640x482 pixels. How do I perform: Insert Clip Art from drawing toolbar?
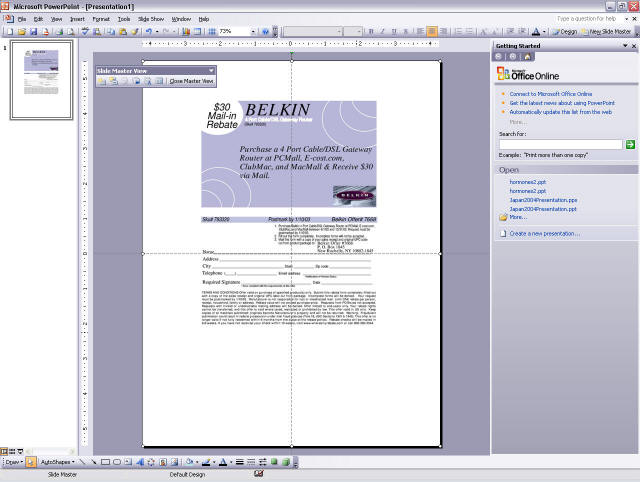[x=162, y=462]
